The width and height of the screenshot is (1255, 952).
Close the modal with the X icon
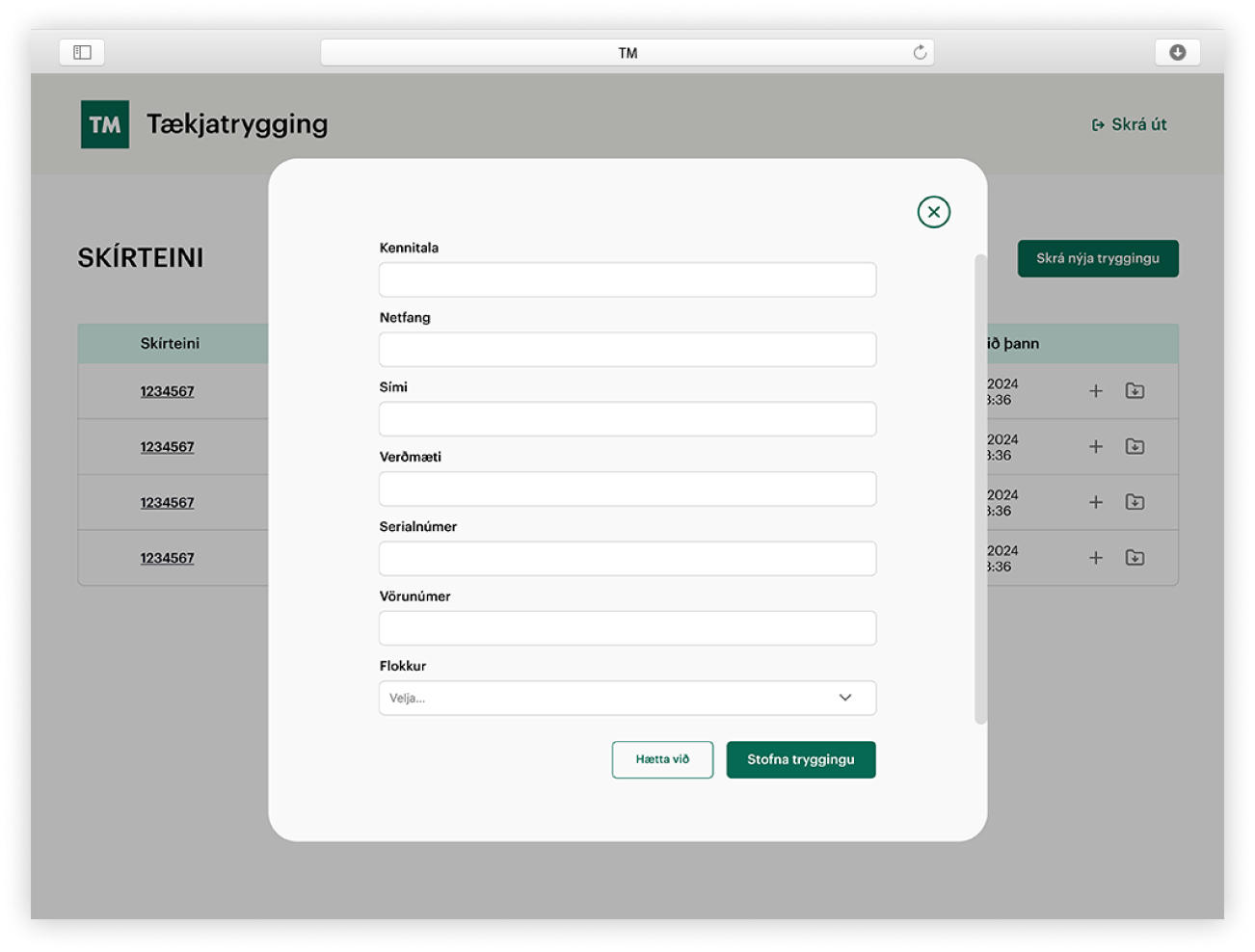point(933,212)
